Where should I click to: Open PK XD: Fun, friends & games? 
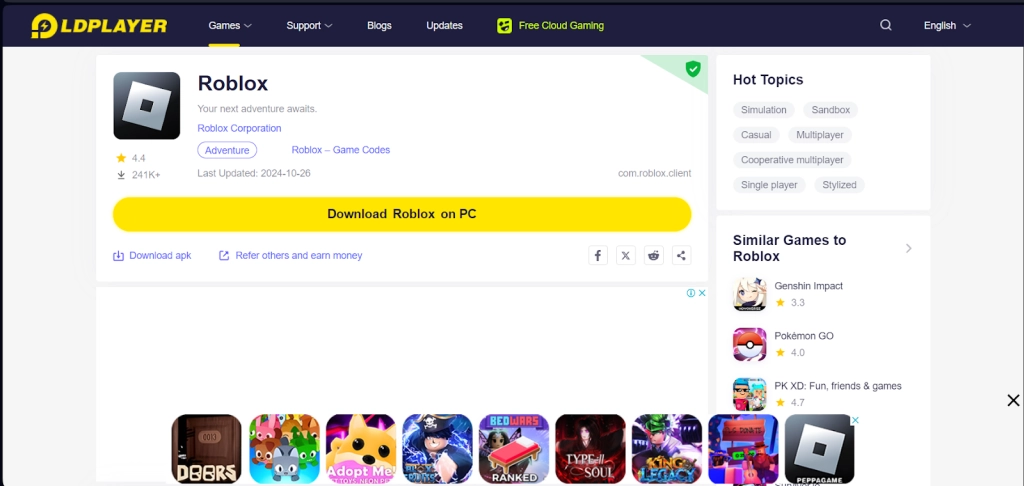click(x=838, y=386)
